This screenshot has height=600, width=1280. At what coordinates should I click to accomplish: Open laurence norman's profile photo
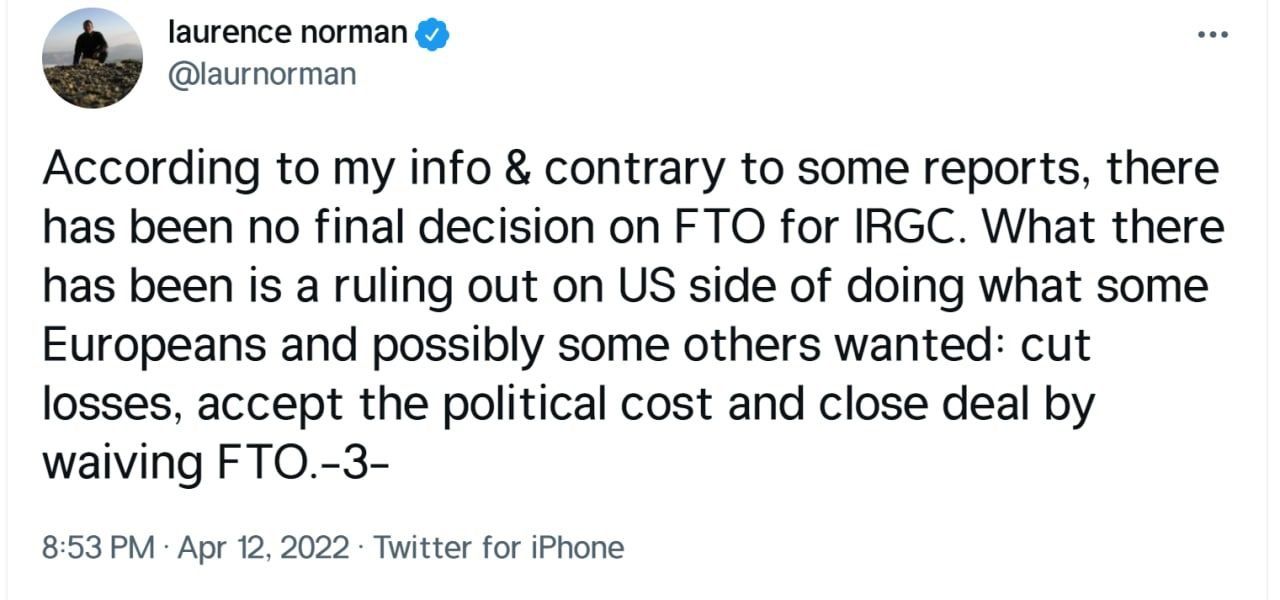pos(92,58)
